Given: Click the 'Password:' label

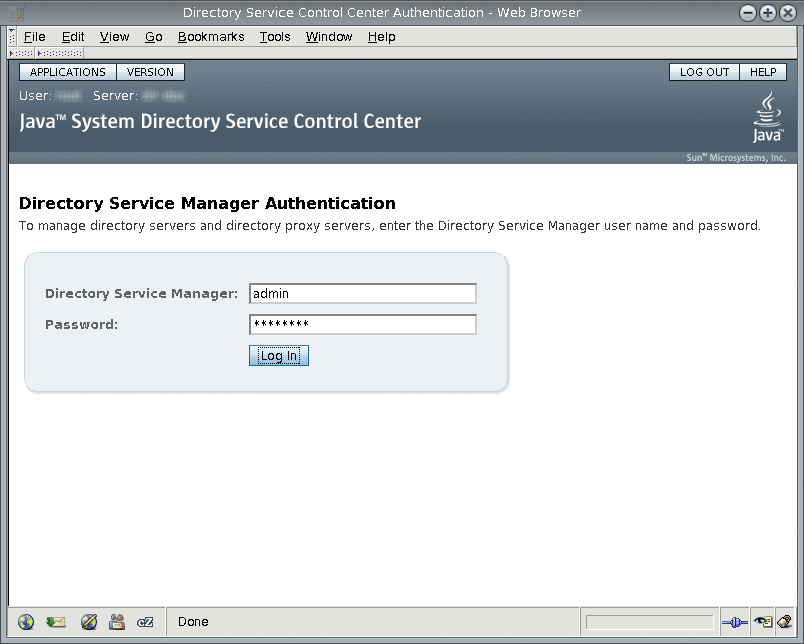Looking at the screenshot, I should [x=82, y=325].
